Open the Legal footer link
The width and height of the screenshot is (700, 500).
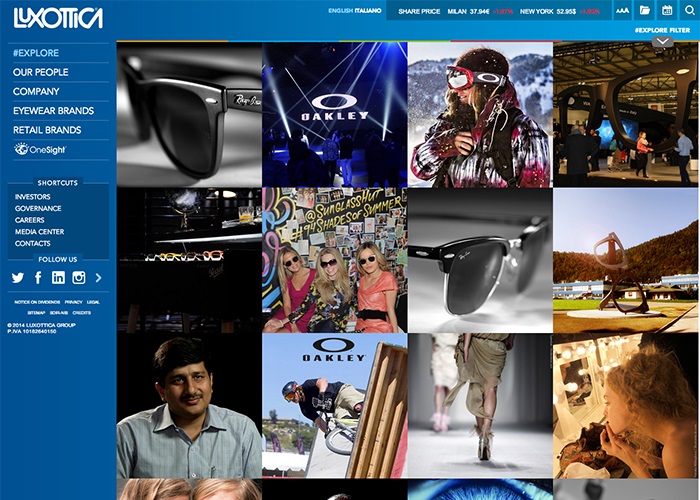(x=93, y=302)
